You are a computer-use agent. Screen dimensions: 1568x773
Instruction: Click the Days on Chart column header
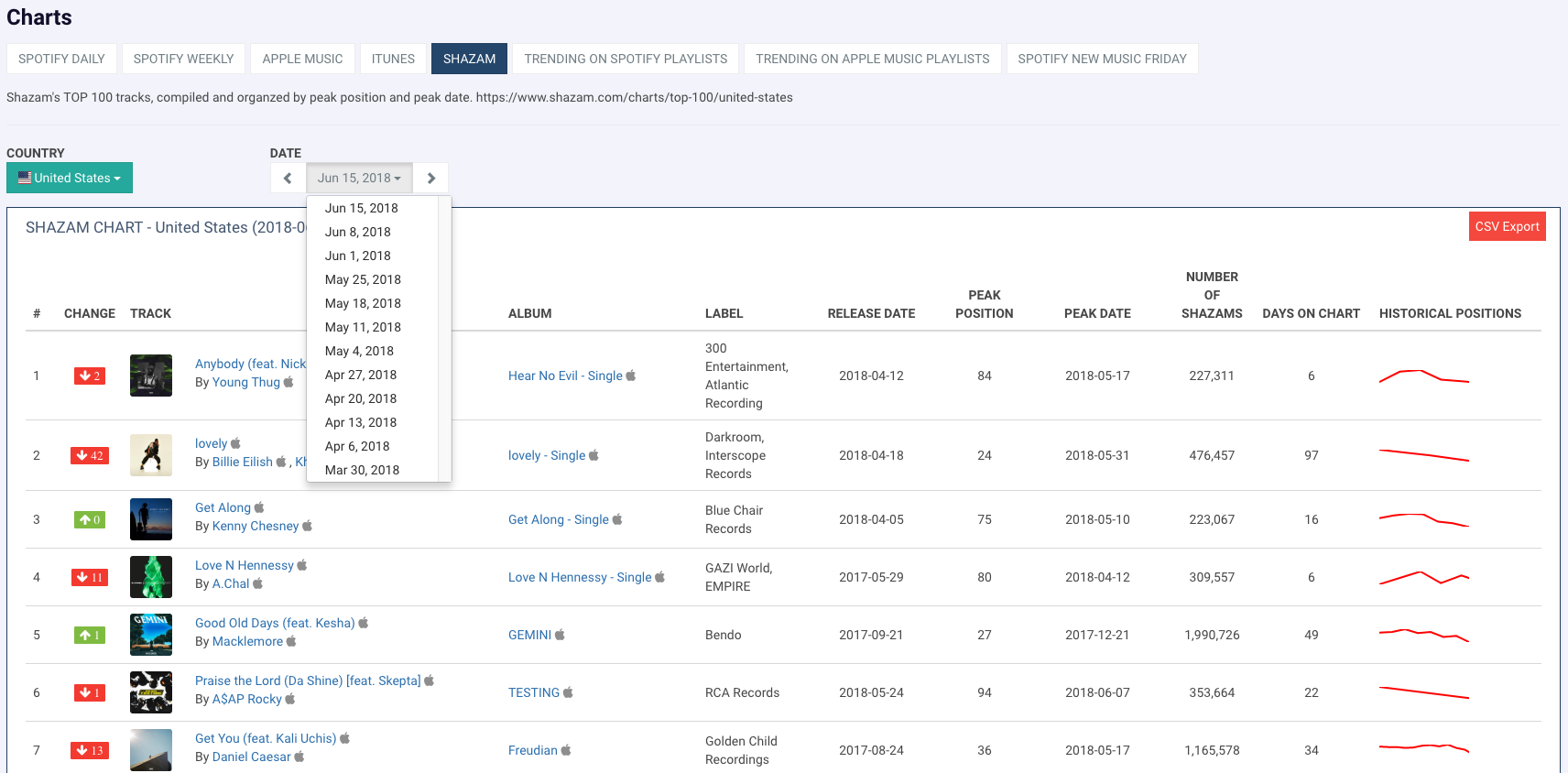(x=1311, y=313)
